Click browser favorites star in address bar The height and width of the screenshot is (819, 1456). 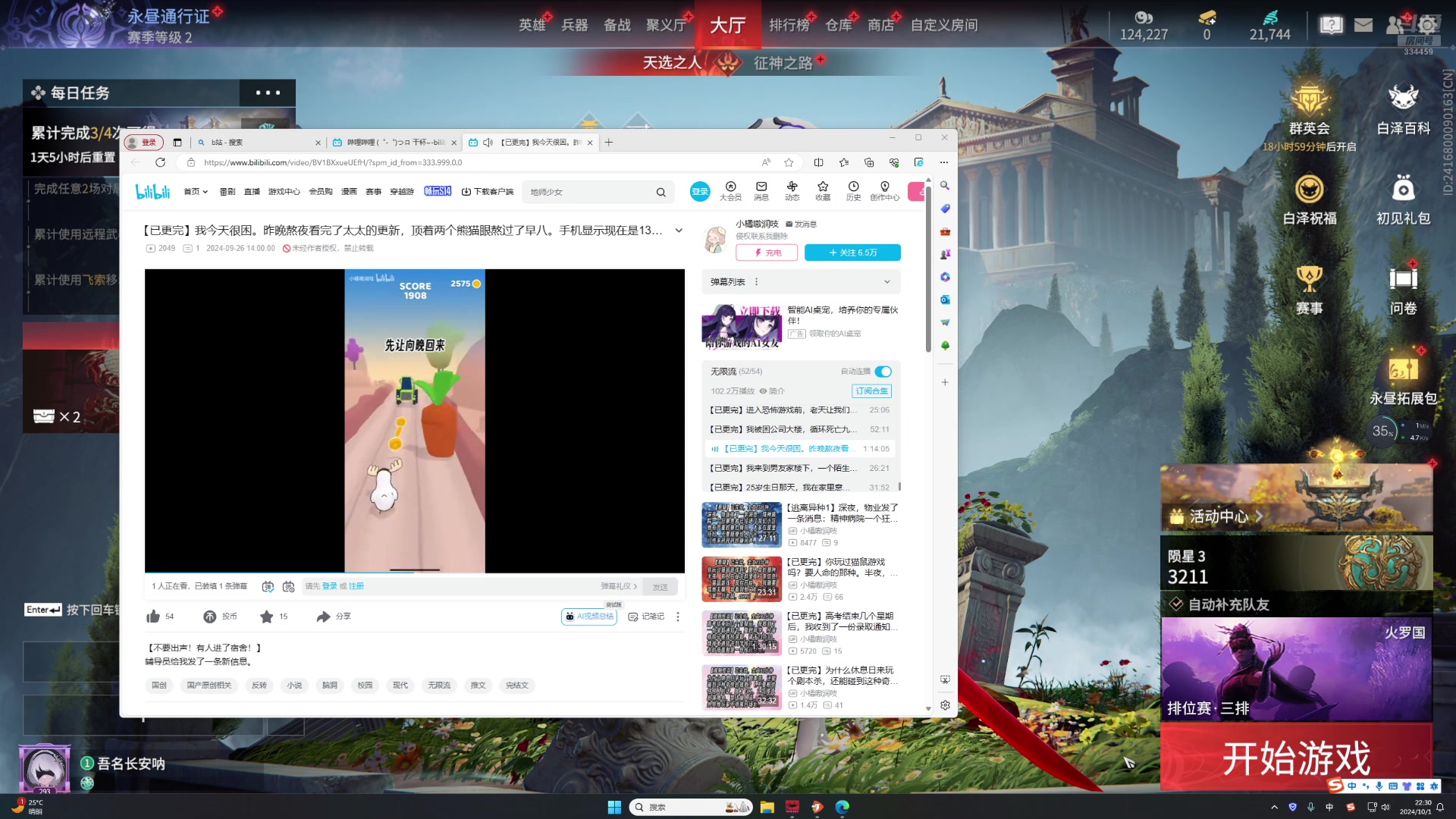click(789, 162)
